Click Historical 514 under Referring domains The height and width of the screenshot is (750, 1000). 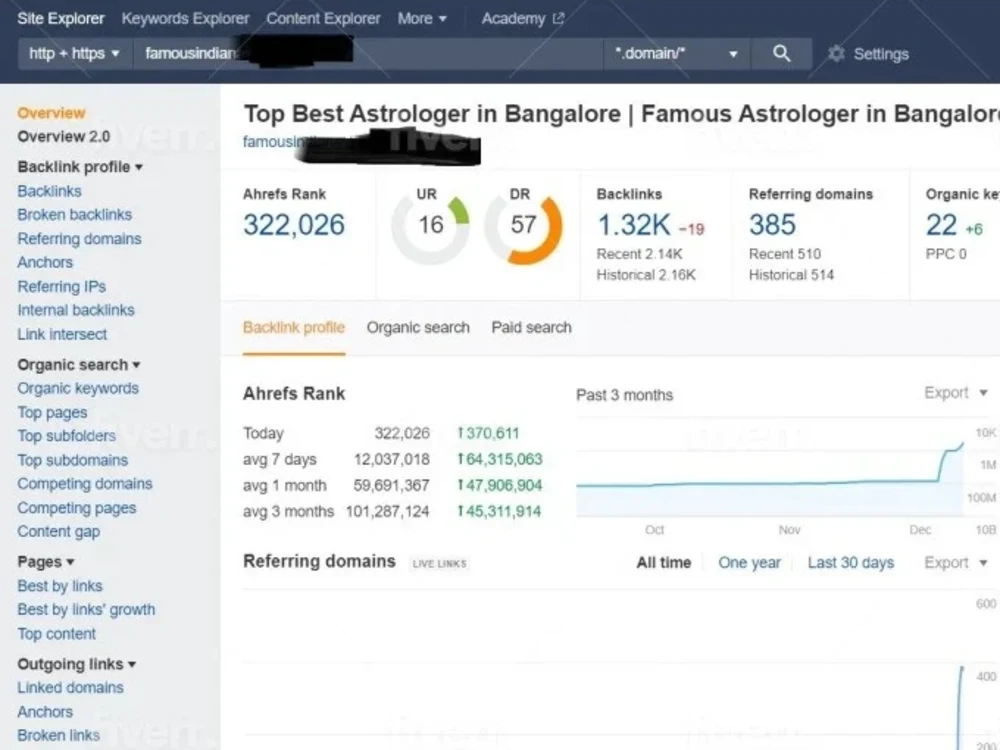coord(791,275)
